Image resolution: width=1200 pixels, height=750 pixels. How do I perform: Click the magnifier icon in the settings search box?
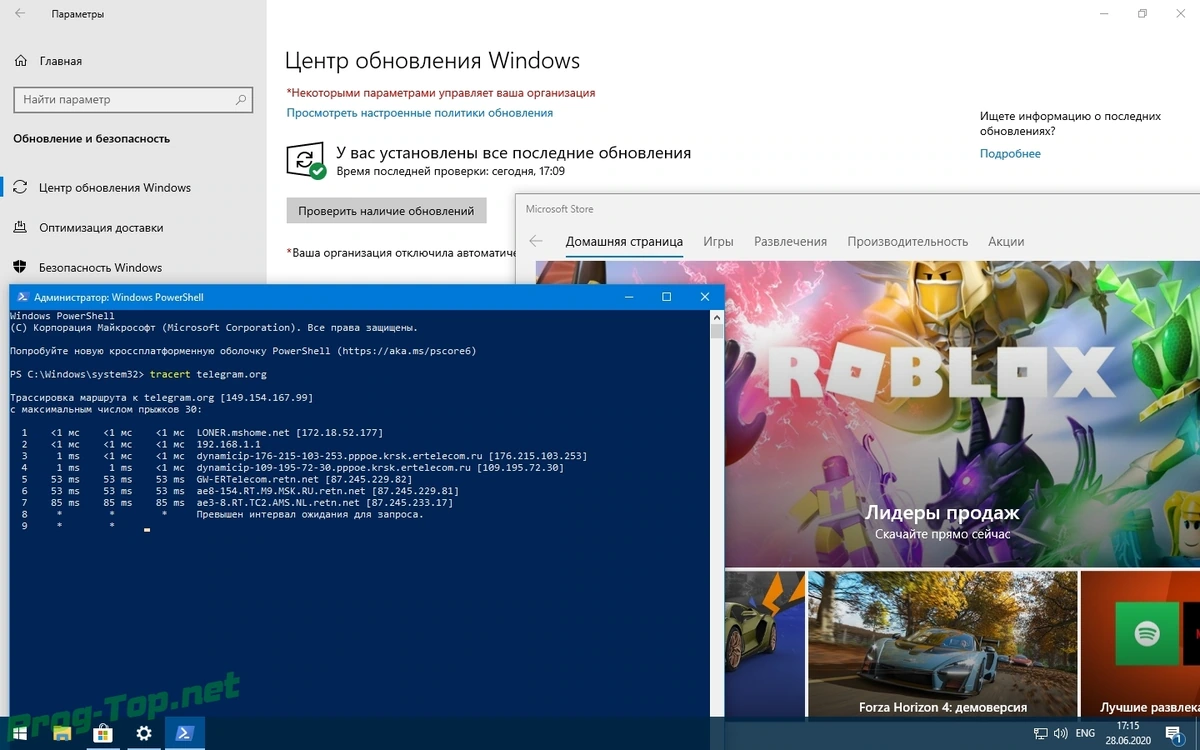tap(240, 100)
